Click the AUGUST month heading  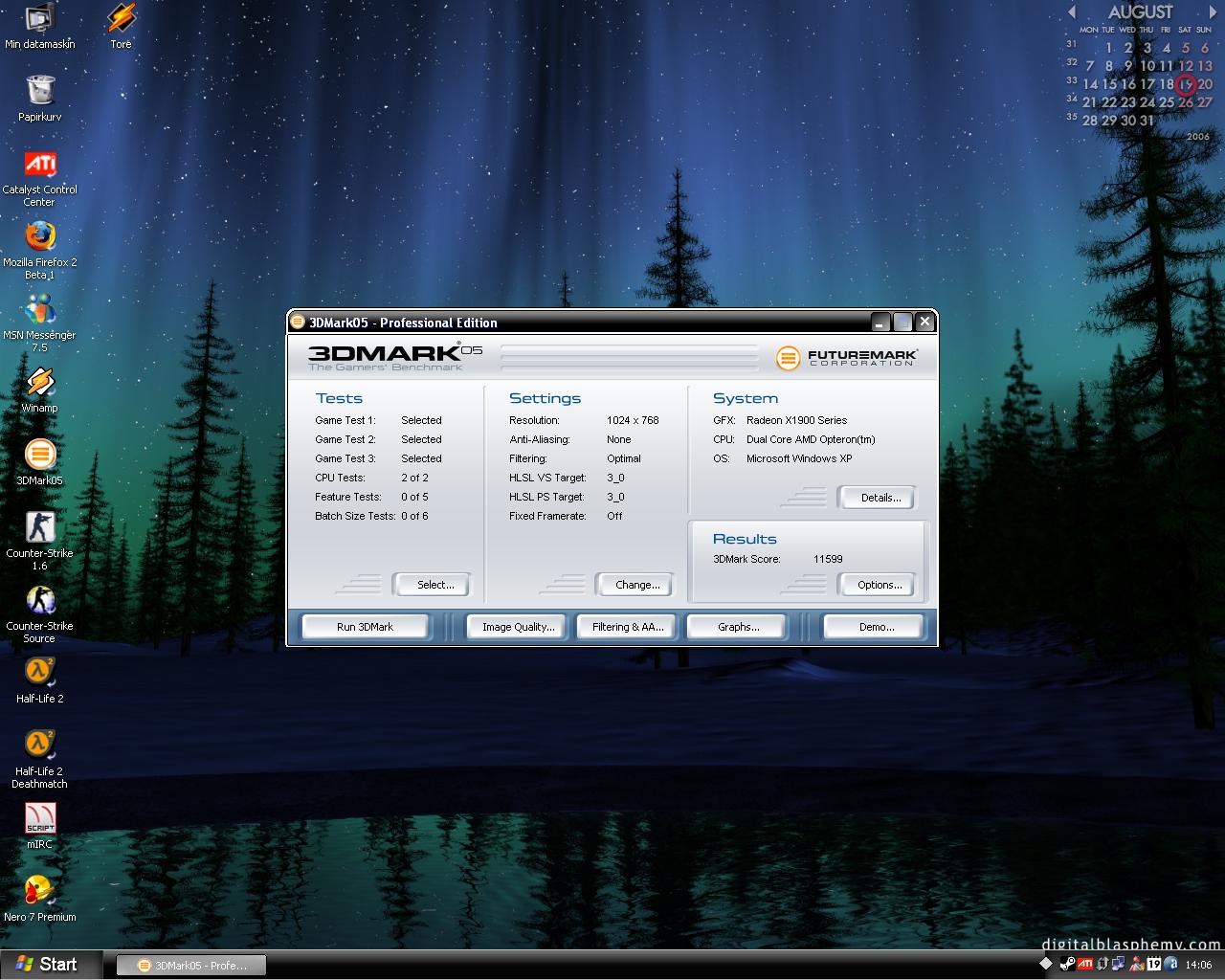coord(1140,11)
